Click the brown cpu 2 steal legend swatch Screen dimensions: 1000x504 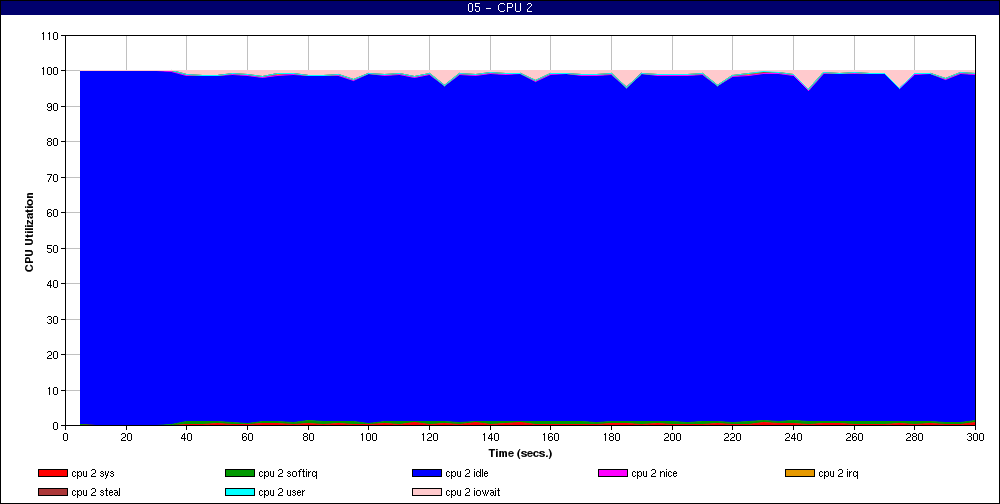tap(52, 493)
